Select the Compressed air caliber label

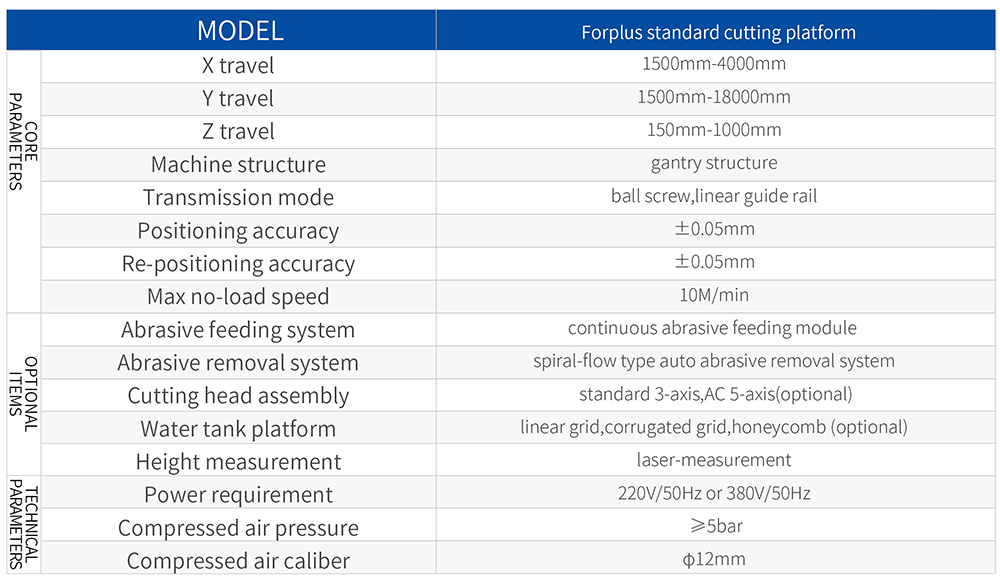(x=238, y=561)
